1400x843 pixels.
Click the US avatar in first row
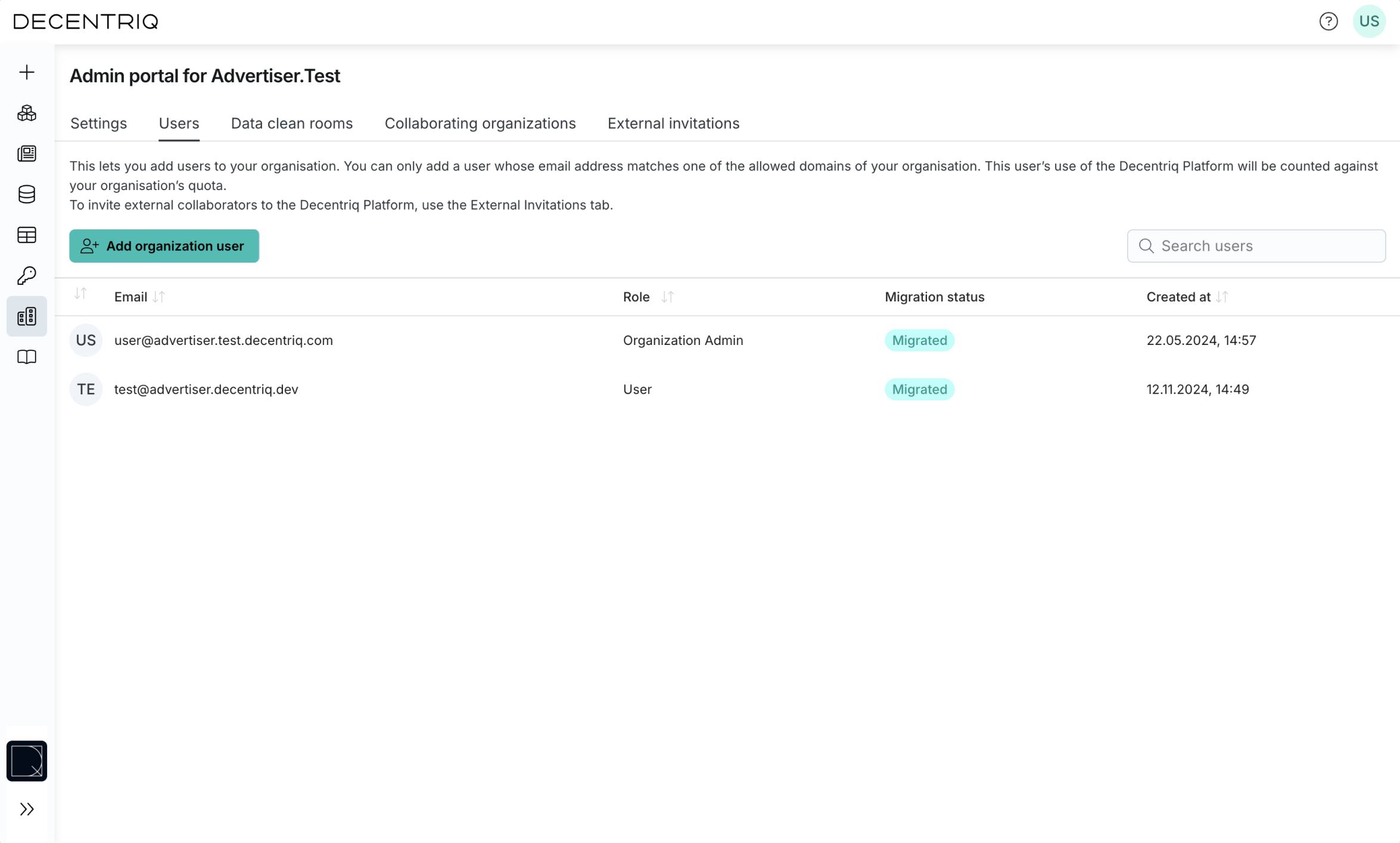point(86,340)
